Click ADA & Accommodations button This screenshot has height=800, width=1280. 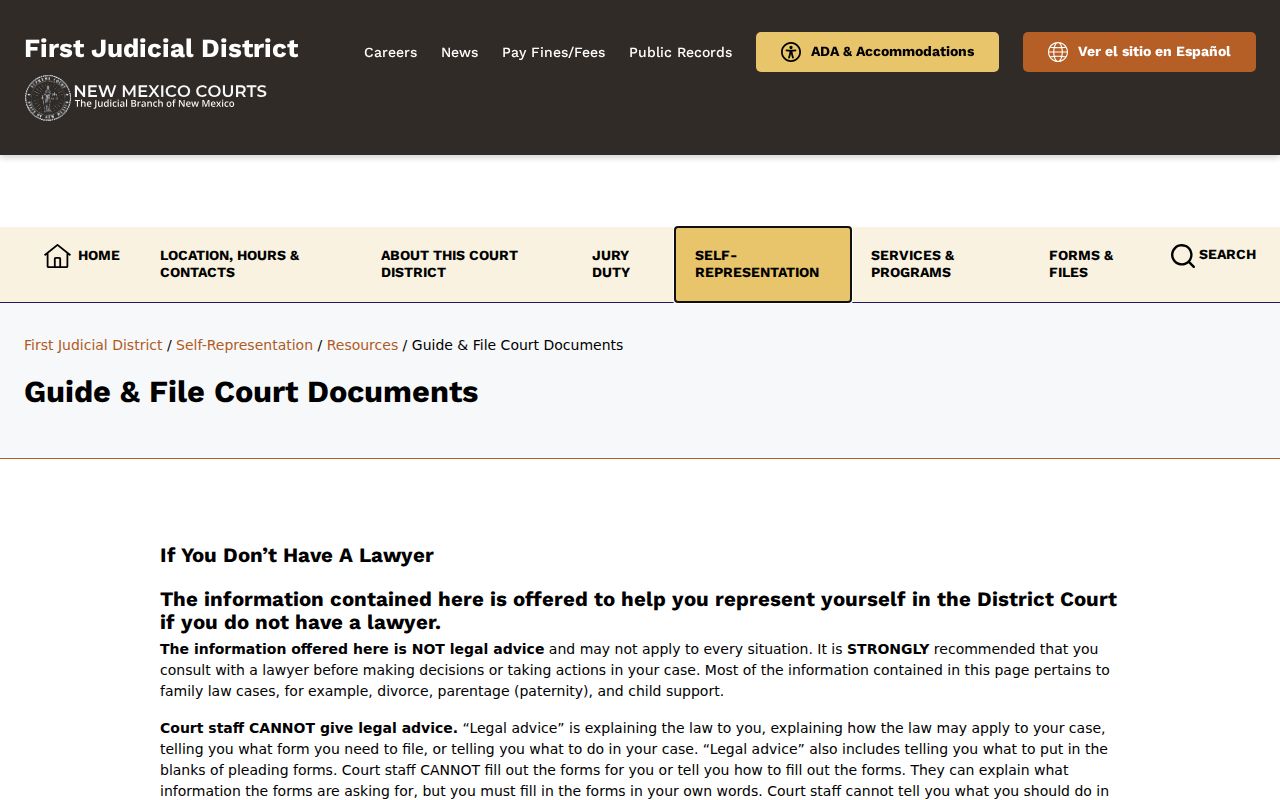click(877, 52)
